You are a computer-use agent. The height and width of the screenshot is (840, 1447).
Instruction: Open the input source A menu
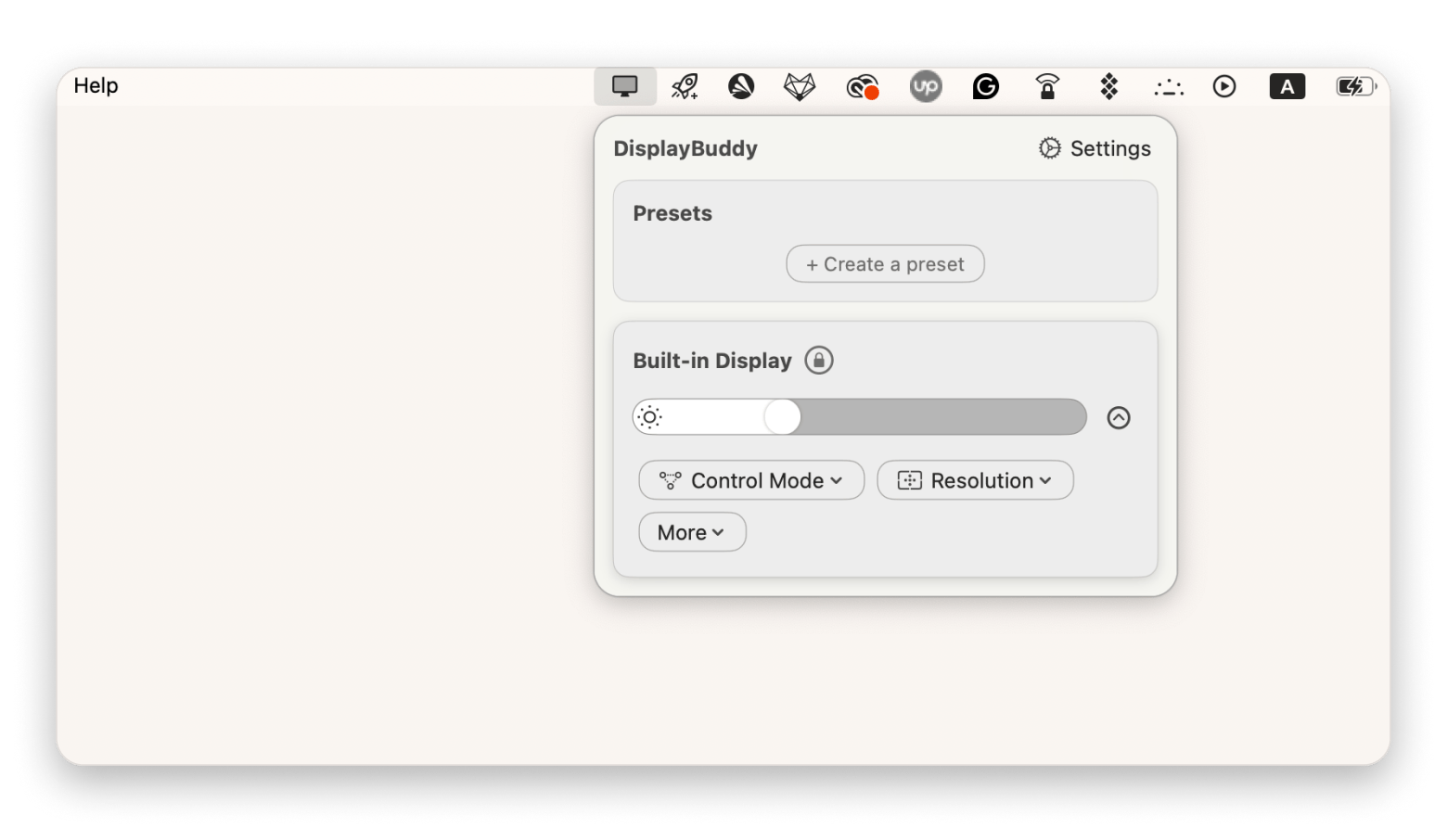[x=1287, y=86]
